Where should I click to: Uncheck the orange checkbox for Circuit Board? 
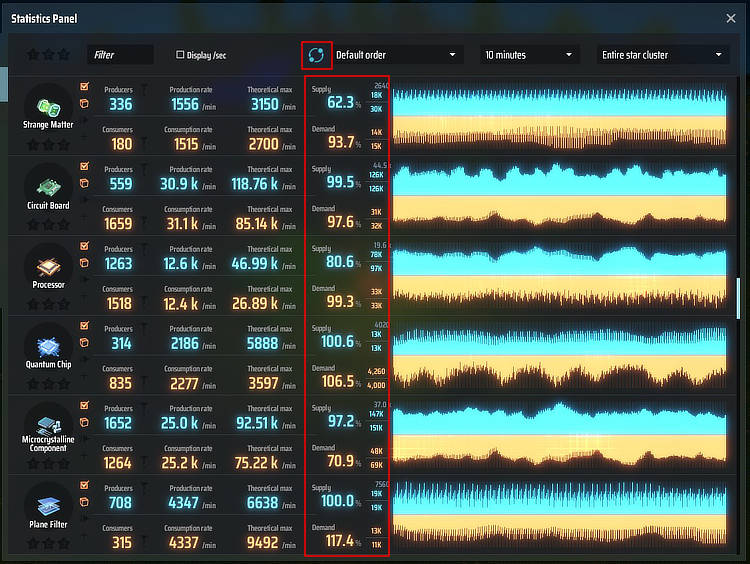click(85, 166)
